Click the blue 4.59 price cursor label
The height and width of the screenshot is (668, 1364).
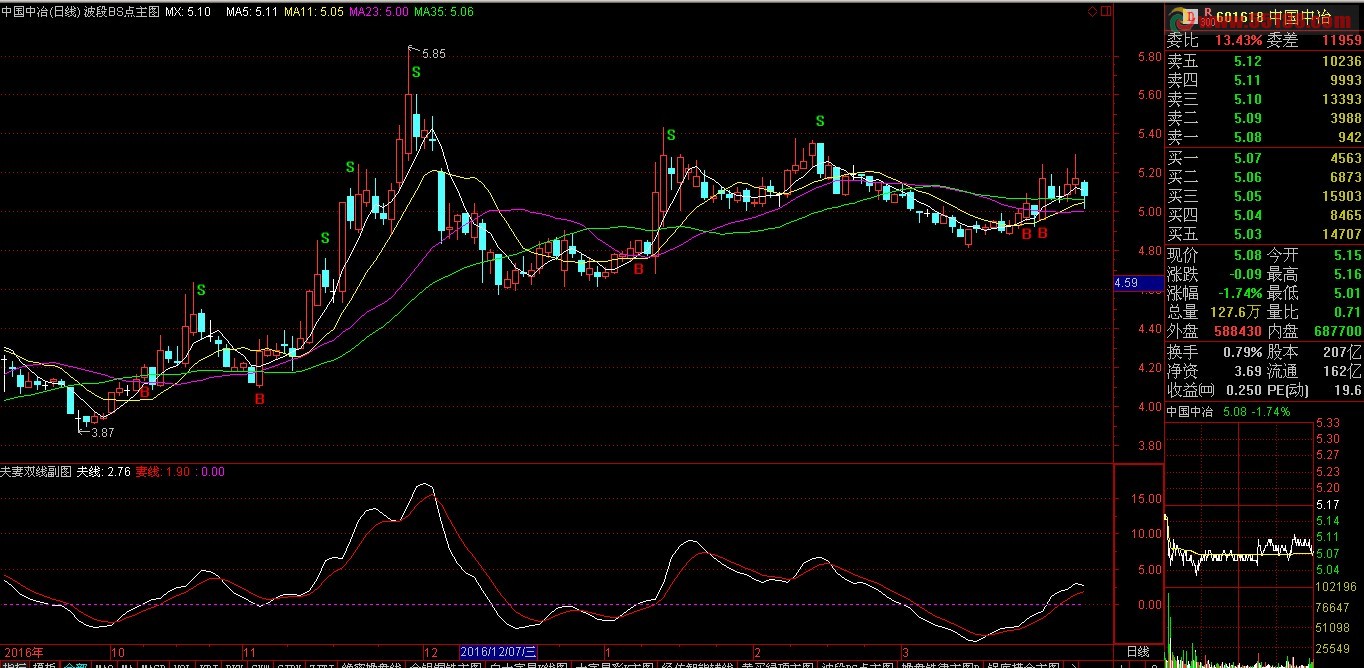tap(1138, 284)
